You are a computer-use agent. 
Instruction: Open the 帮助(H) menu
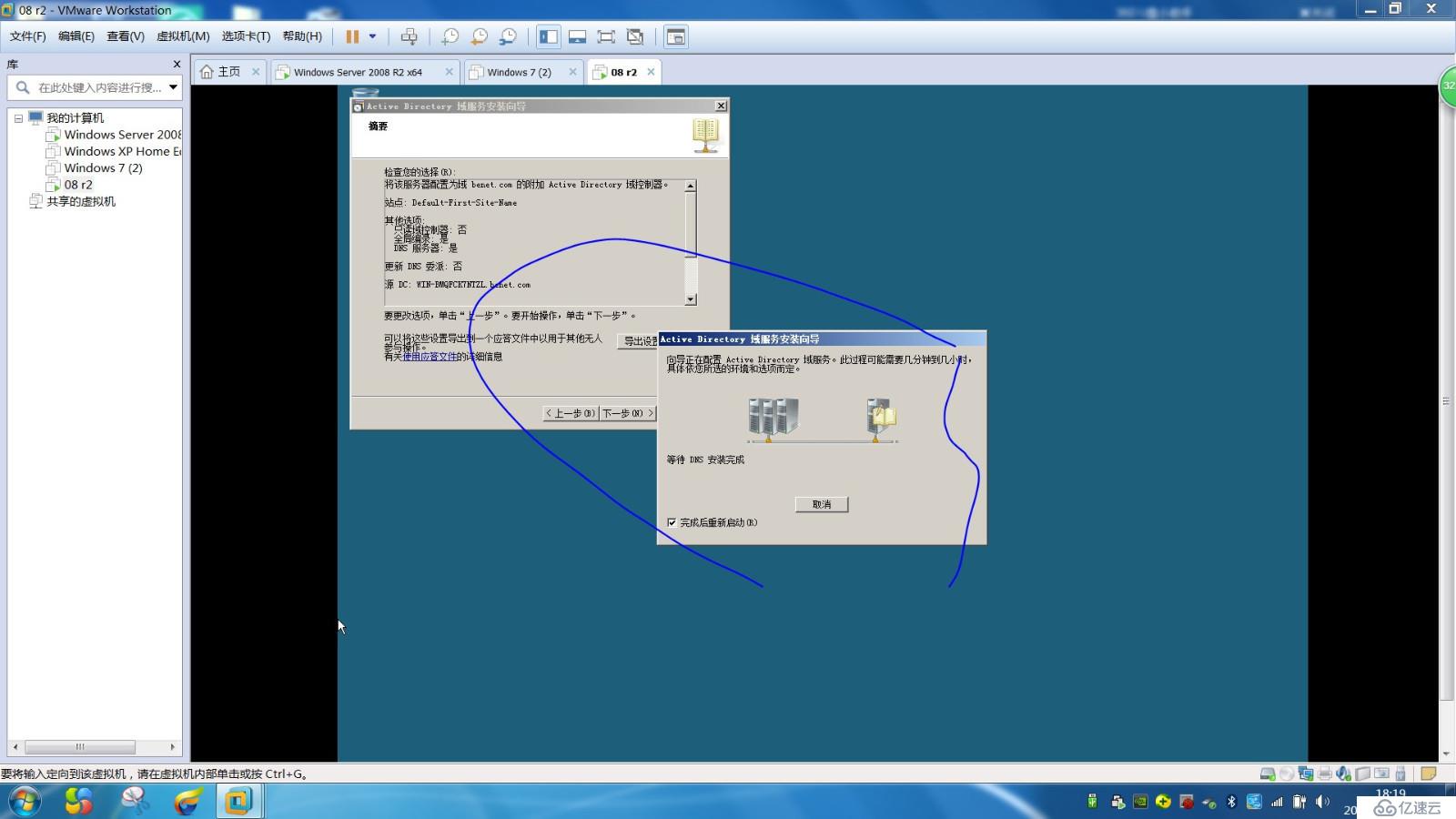tap(302, 36)
